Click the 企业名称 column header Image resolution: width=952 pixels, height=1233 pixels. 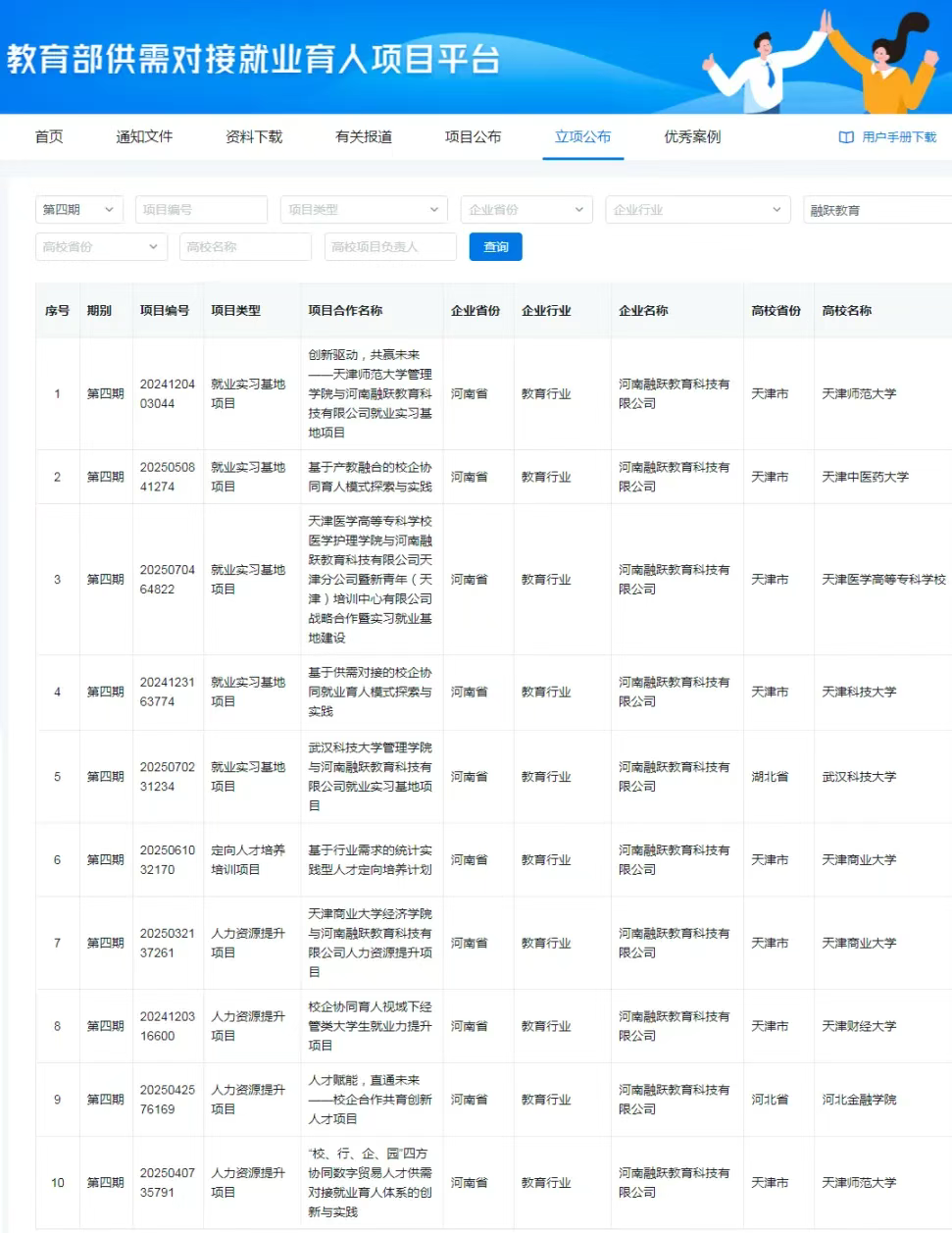[x=643, y=310]
